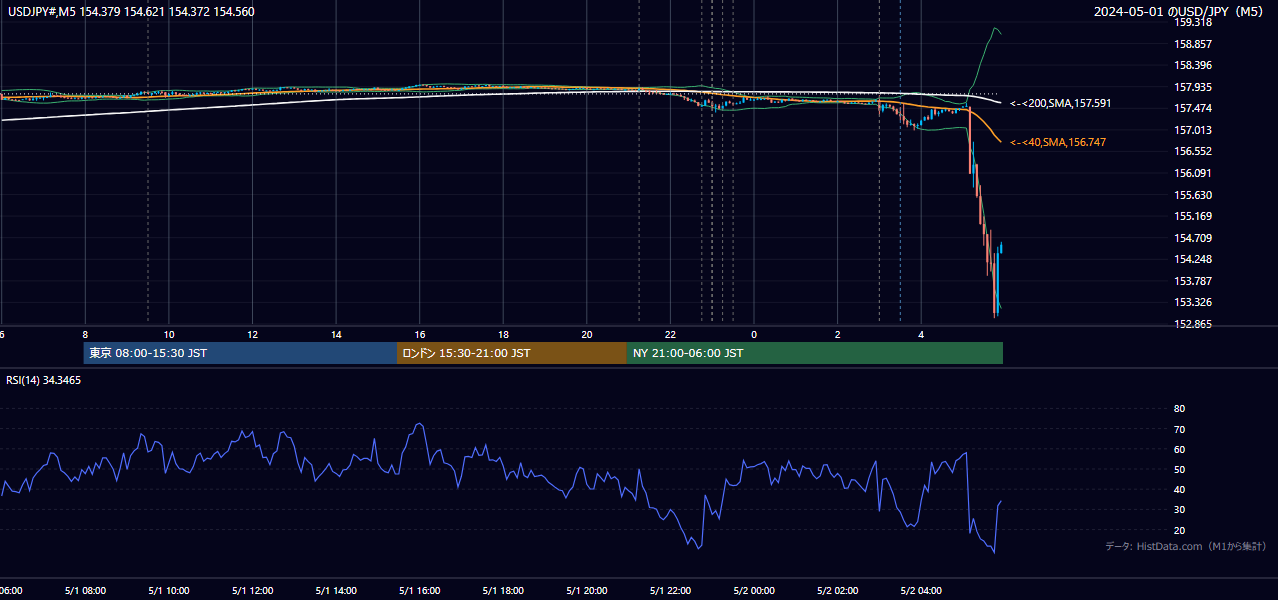Click price axis value 158.857
The width and height of the screenshot is (1278, 600).
pos(1194,44)
